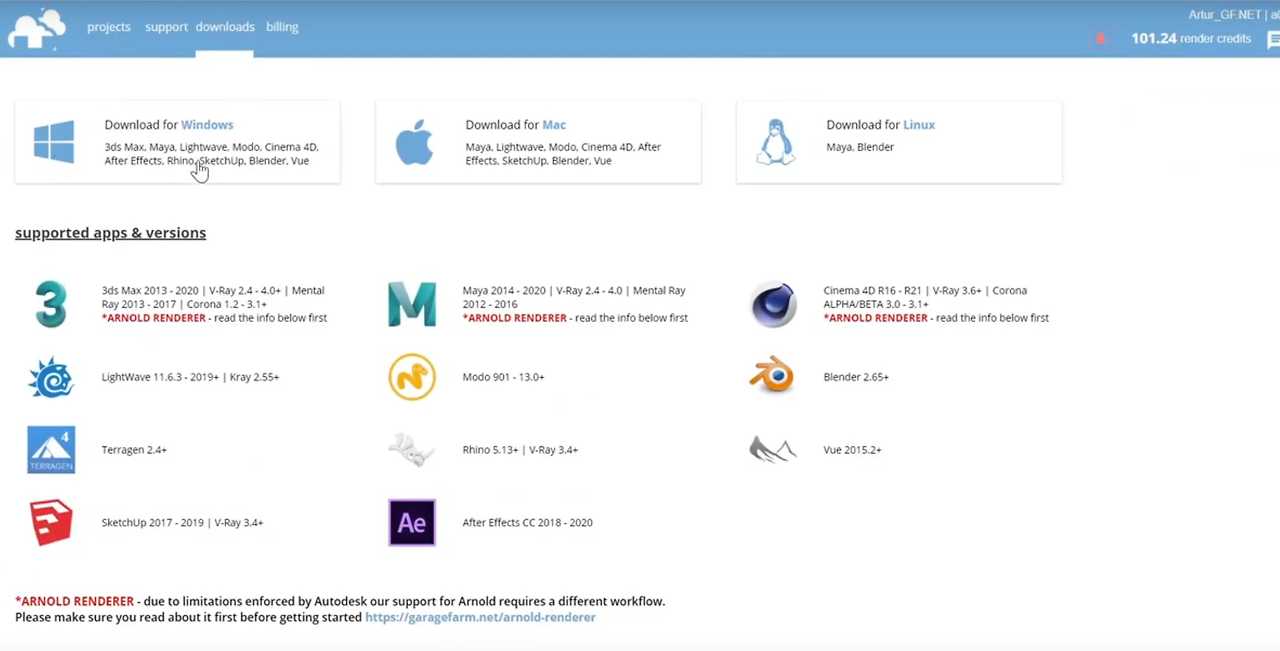This screenshot has height=651, width=1280.
Task: Click the SketchUp icon
Action: pyautogui.click(x=51, y=522)
